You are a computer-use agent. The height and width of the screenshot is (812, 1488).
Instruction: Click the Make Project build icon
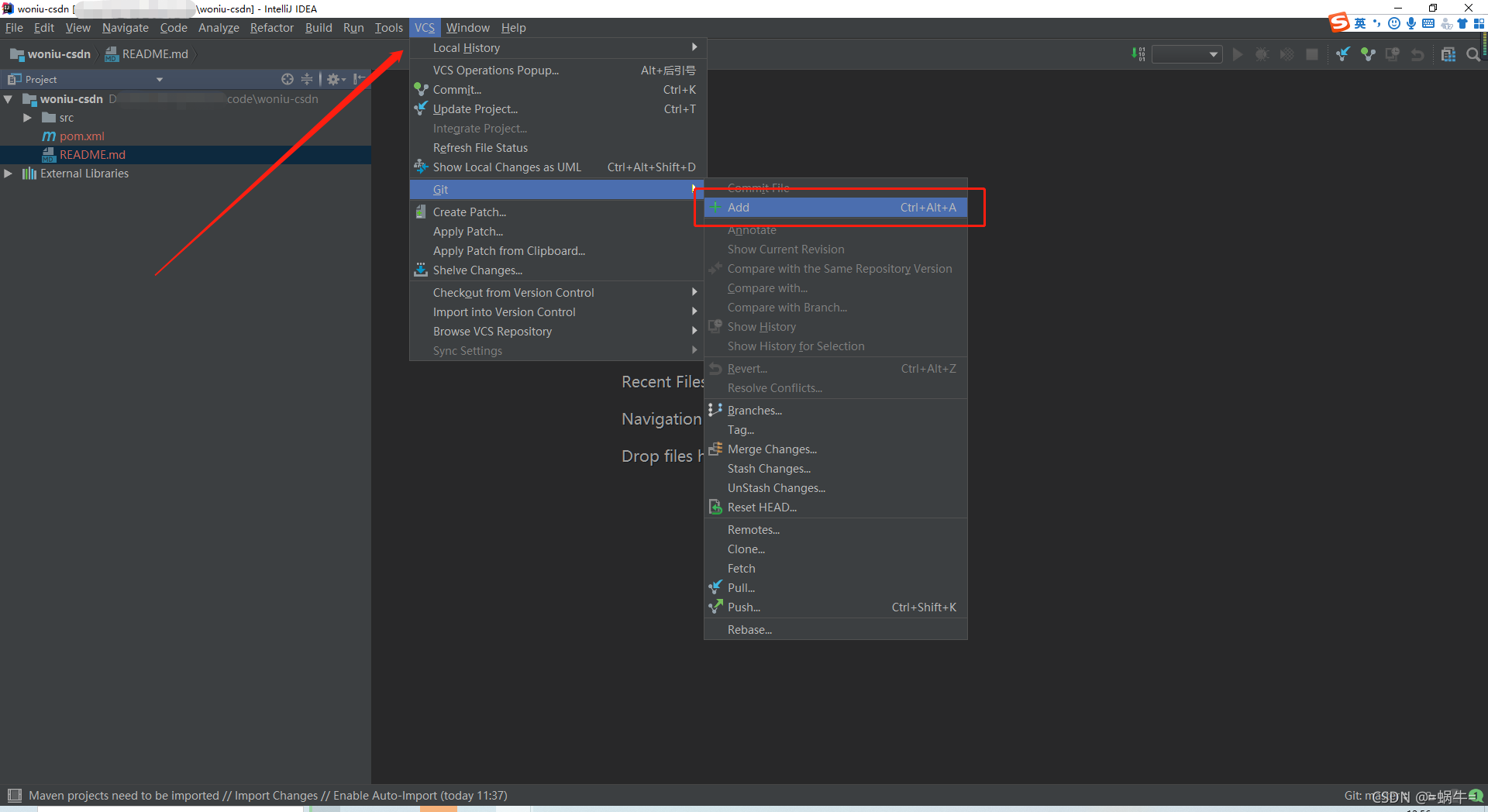tap(1138, 54)
